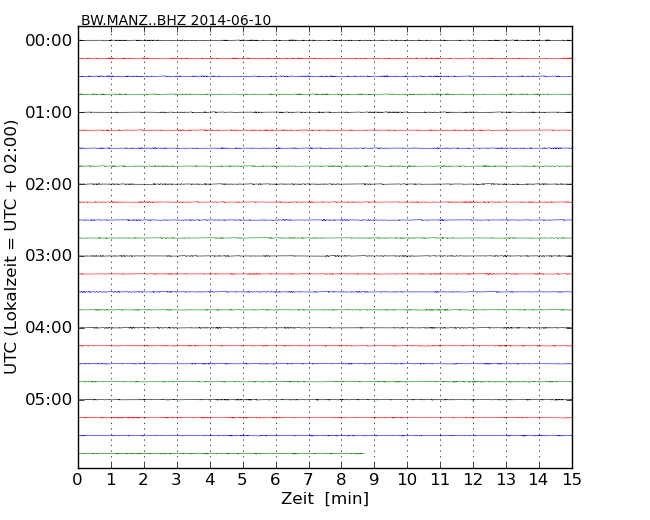Screen dimensions: 650x520
Task: Click the plot title BW.MANZ..BHZ 2014-06-10
Action: pos(176,20)
